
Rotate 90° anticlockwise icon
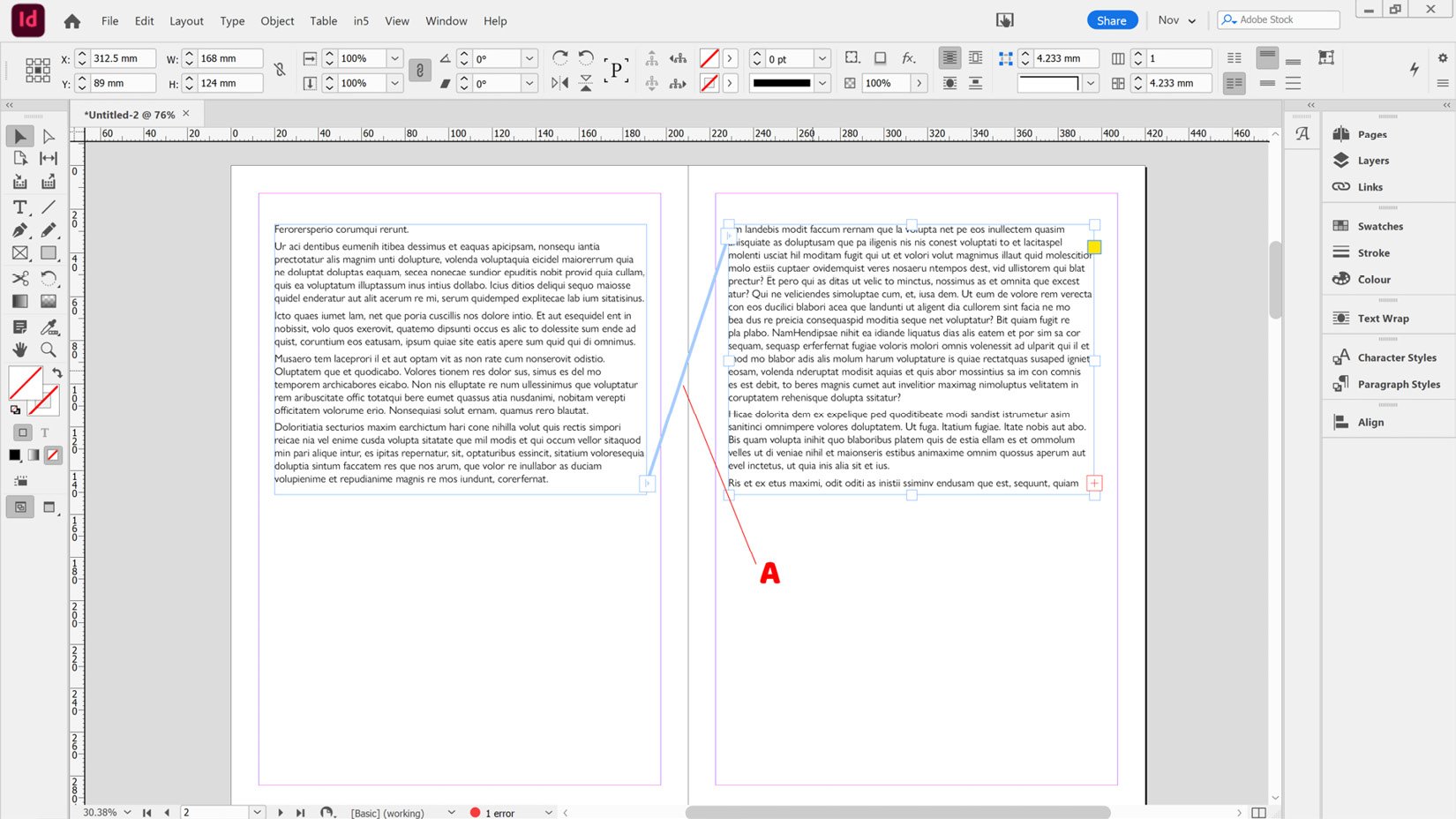(586, 58)
